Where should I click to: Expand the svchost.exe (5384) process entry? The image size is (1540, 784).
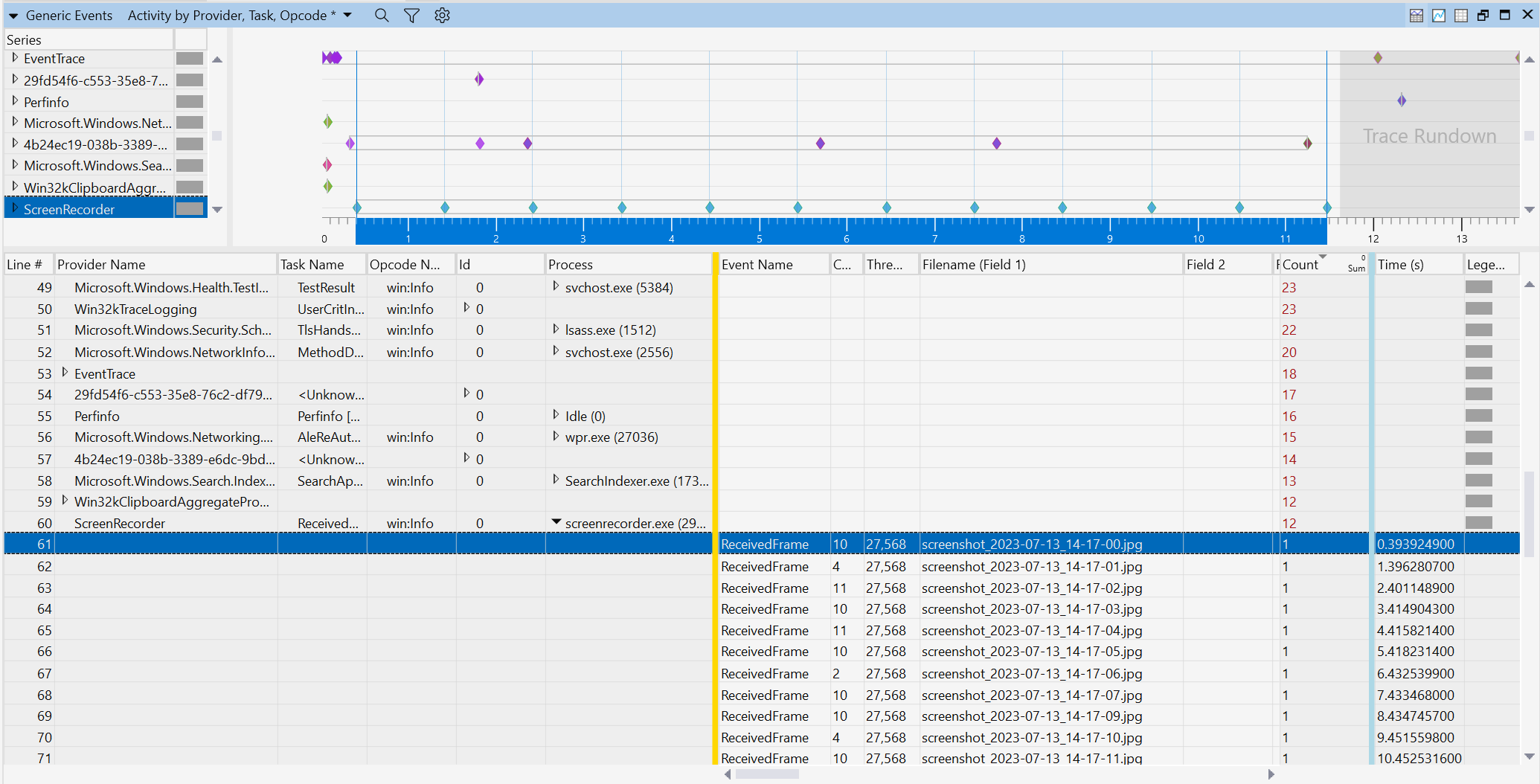click(x=556, y=287)
